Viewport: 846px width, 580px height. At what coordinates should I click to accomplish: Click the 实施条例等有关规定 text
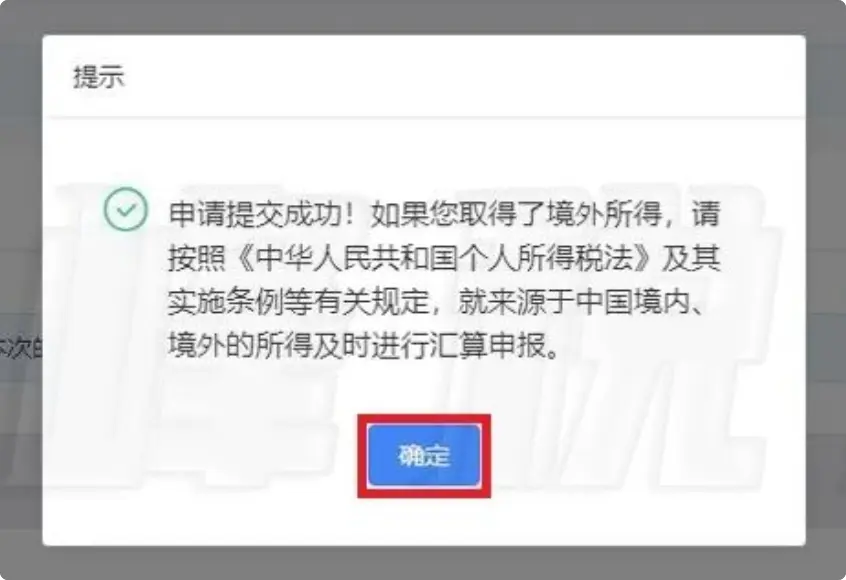[x=298, y=302]
